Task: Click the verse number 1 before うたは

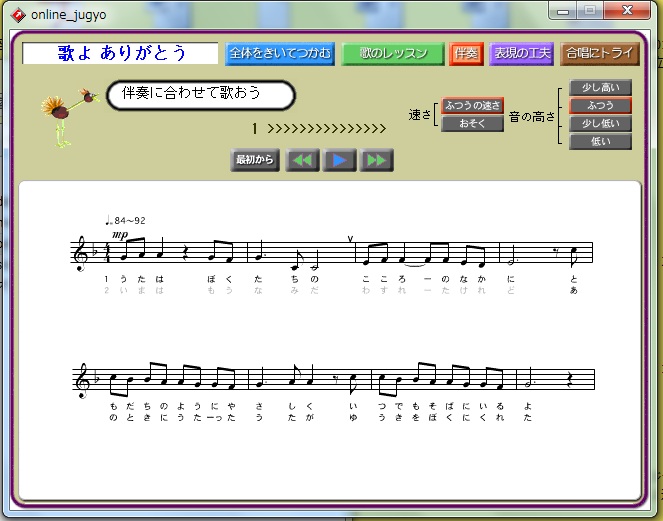Action: tap(106, 279)
